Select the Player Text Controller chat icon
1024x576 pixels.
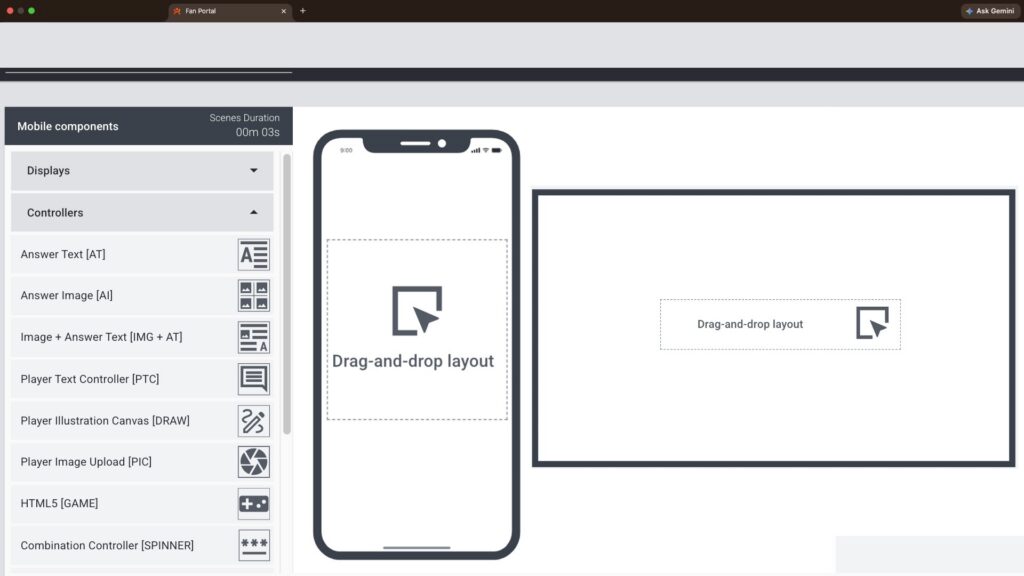coord(253,379)
